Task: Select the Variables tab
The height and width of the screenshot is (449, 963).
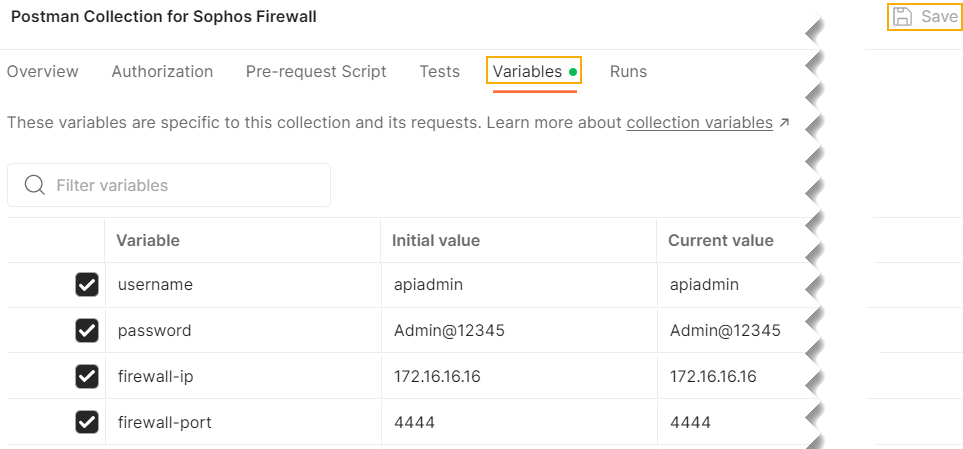Action: [x=528, y=72]
